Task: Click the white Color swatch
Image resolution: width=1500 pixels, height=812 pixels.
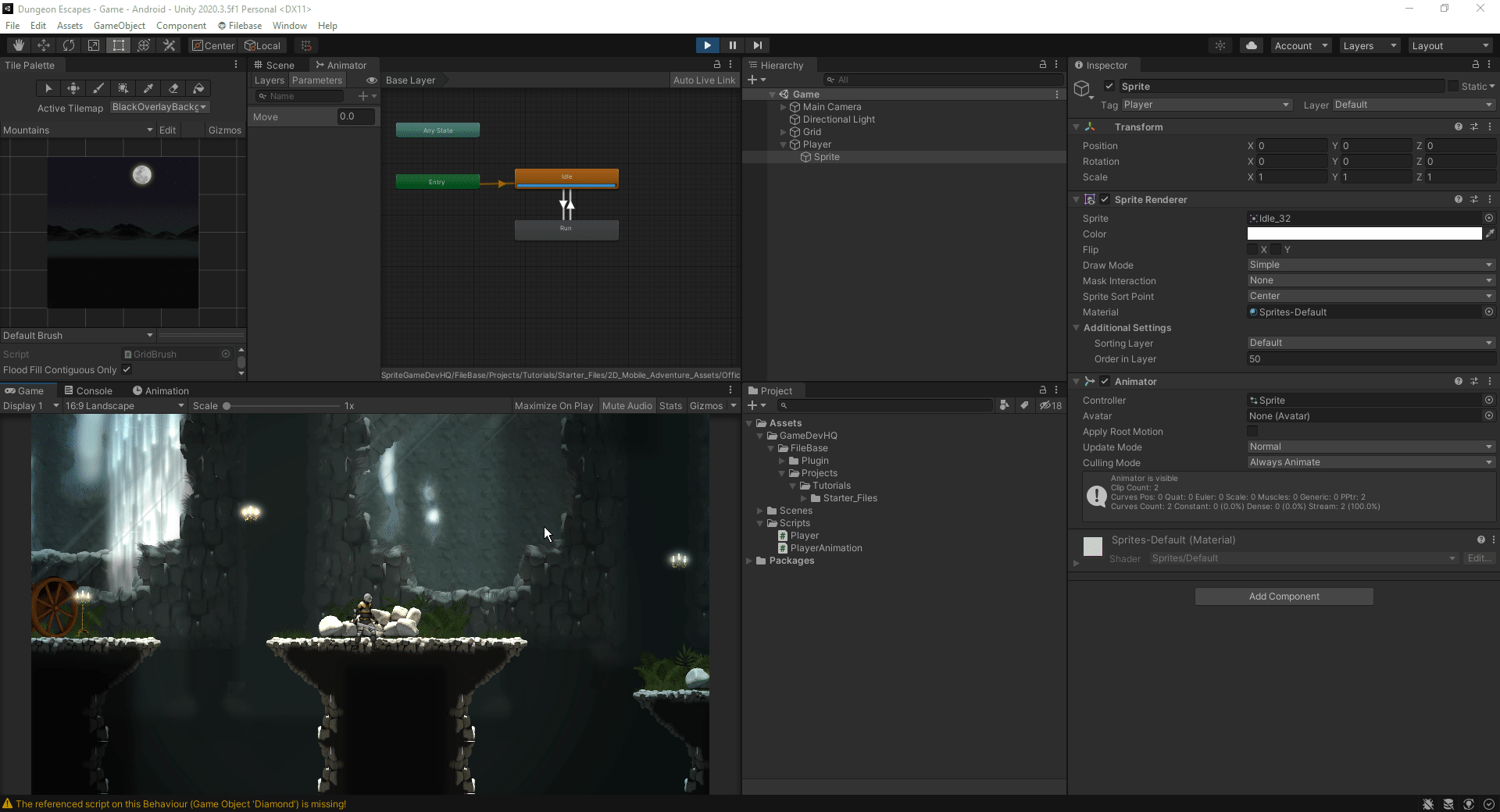Action: click(1364, 233)
